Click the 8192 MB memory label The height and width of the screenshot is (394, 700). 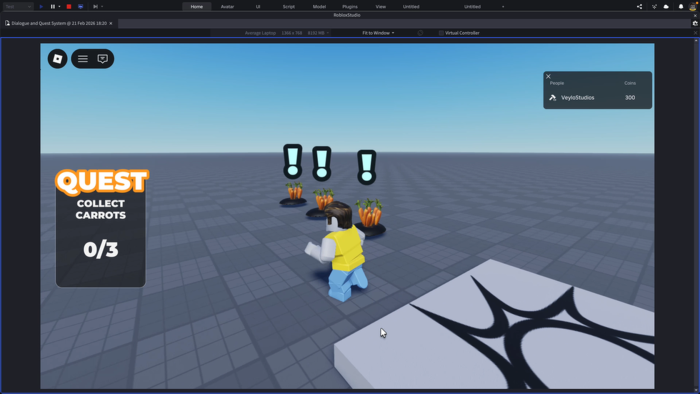tap(316, 33)
